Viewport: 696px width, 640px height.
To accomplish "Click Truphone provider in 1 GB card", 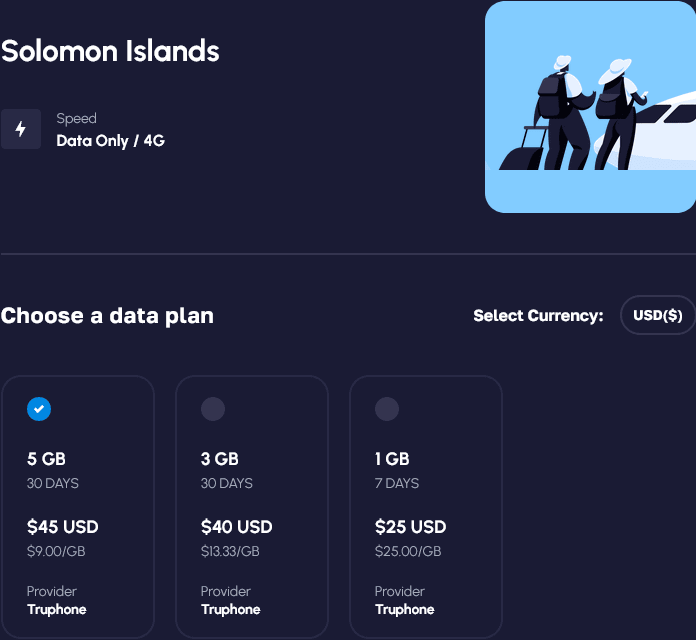I will pyautogui.click(x=405, y=609).
